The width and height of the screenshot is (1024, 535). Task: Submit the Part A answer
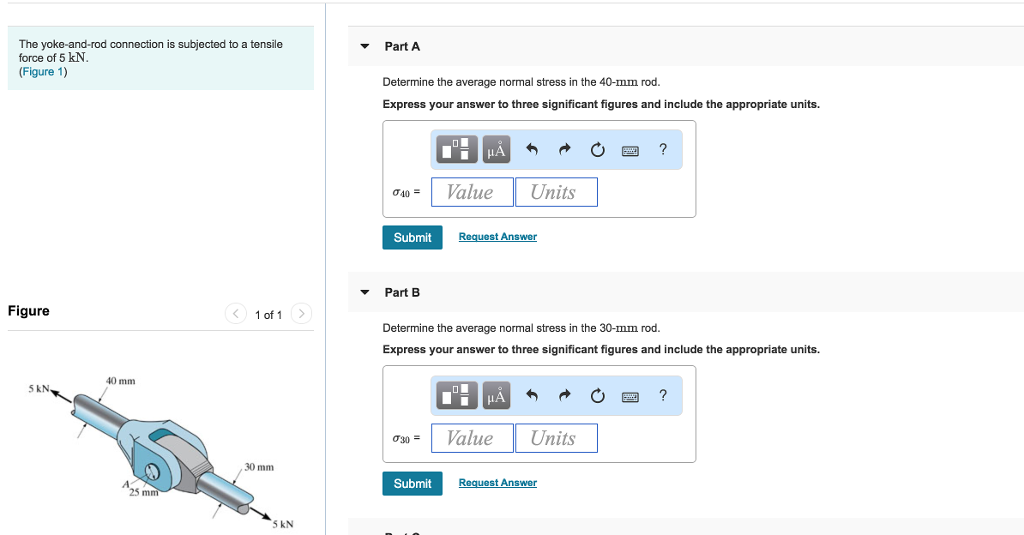click(412, 237)
